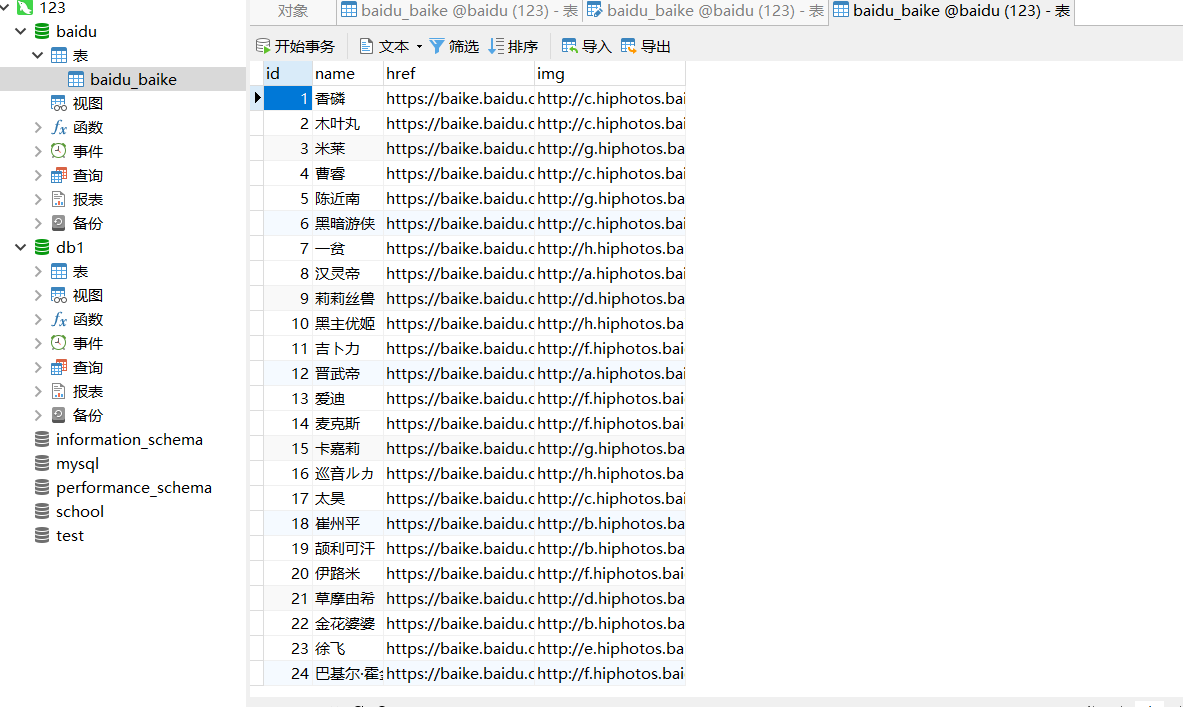Click the id cell 24
The height and width of the screenshot is (707, 1183).
(287, 673)
